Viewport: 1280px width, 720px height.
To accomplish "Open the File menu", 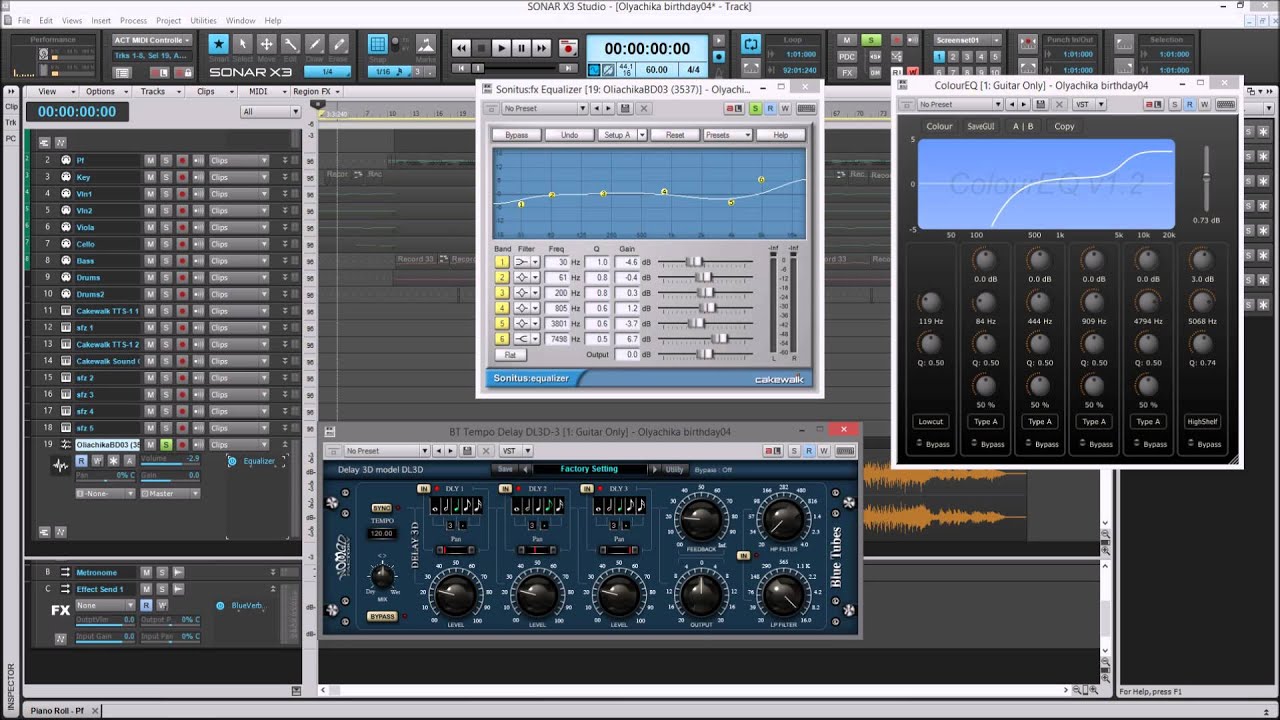I will [23, 20].
